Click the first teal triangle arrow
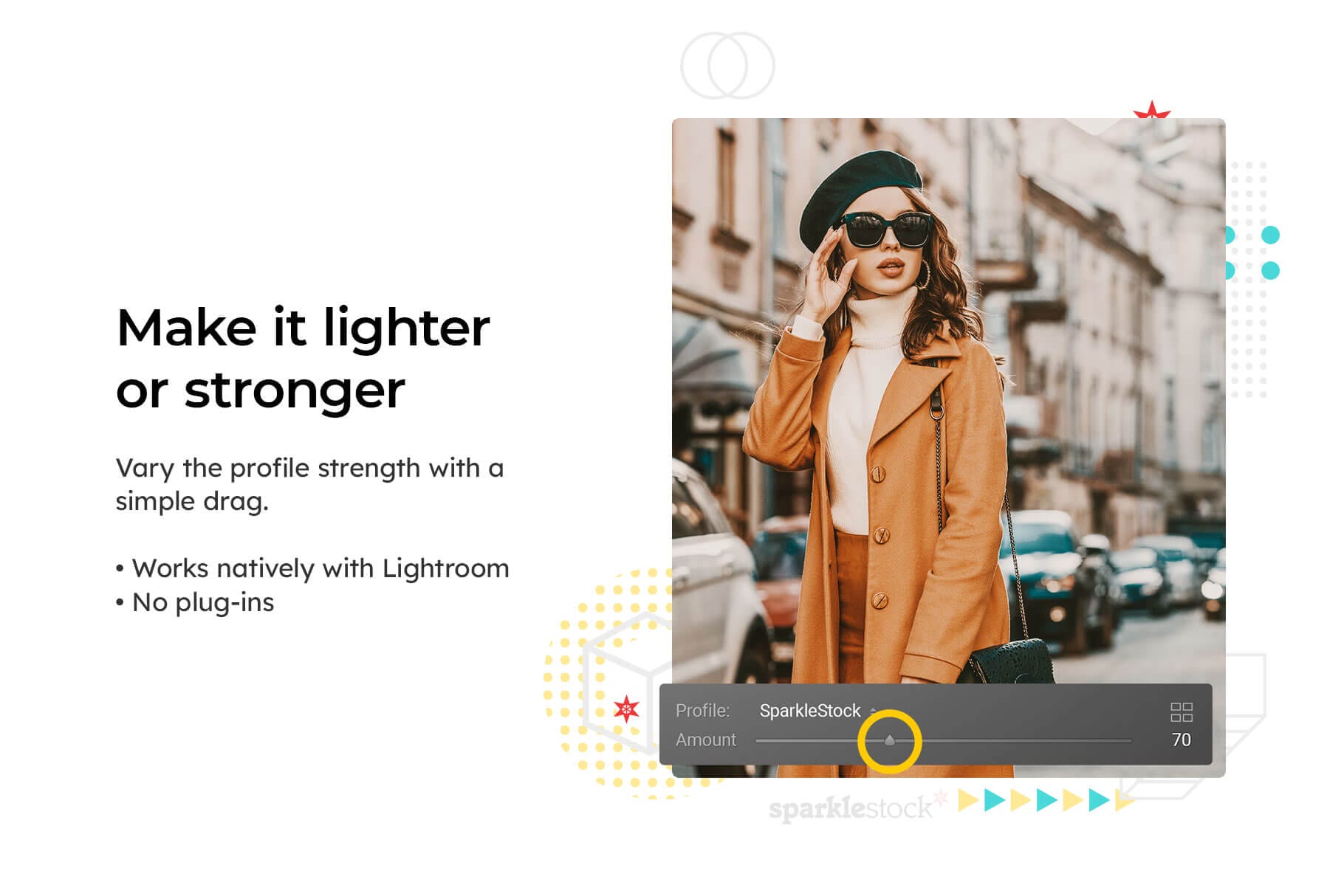 (x=994, y=800)
